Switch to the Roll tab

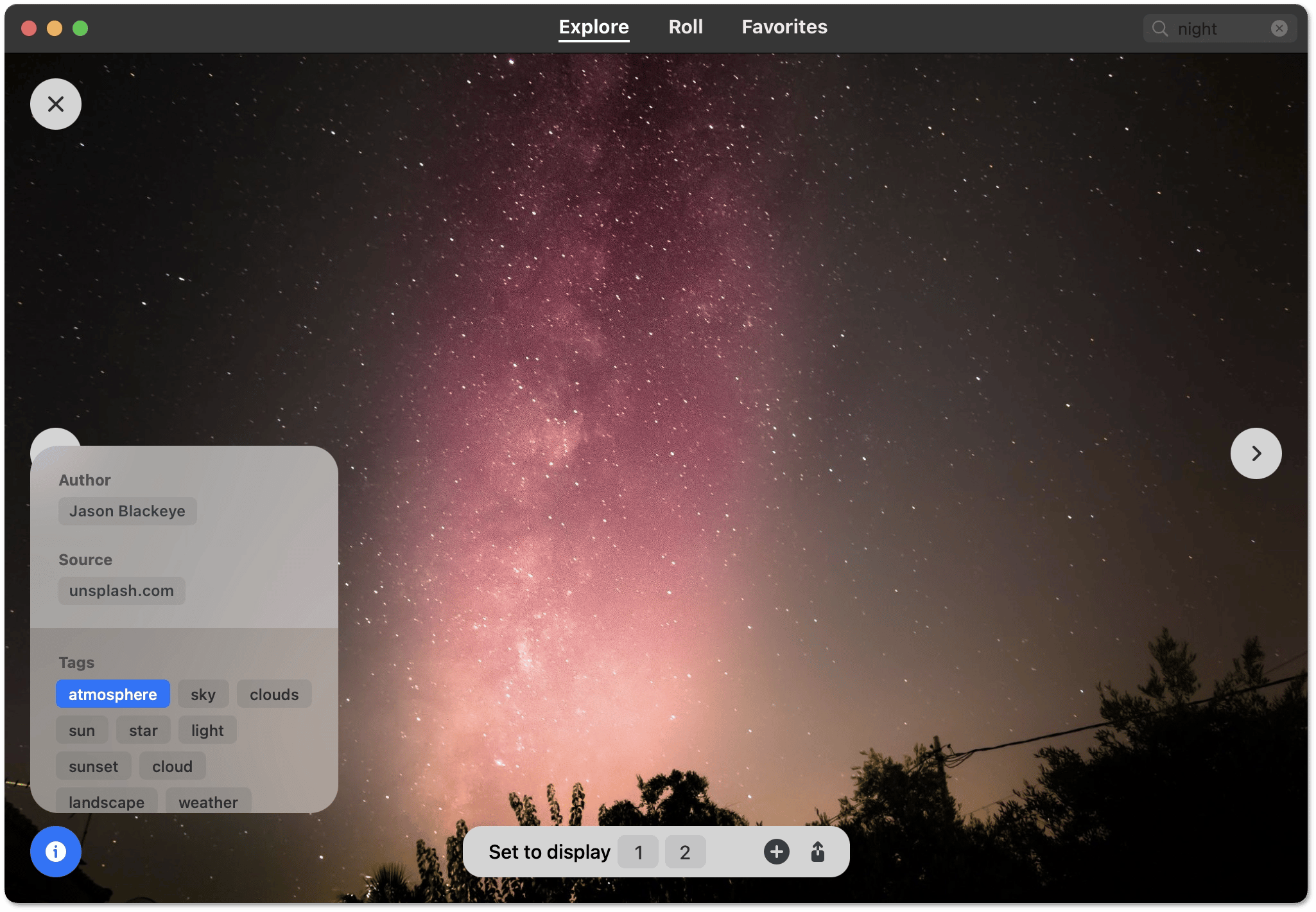[x=686, y=27]
